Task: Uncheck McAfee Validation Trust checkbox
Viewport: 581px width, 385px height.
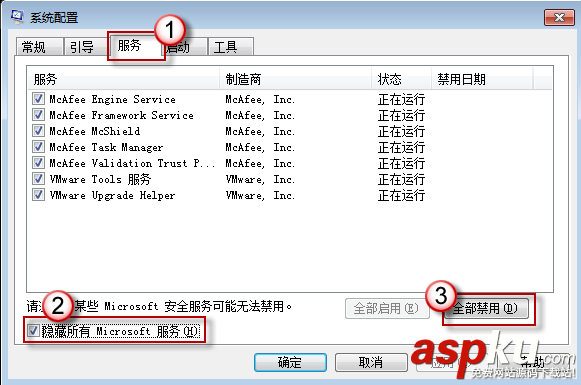Action: pyautogui.click(x=38, y=163)
